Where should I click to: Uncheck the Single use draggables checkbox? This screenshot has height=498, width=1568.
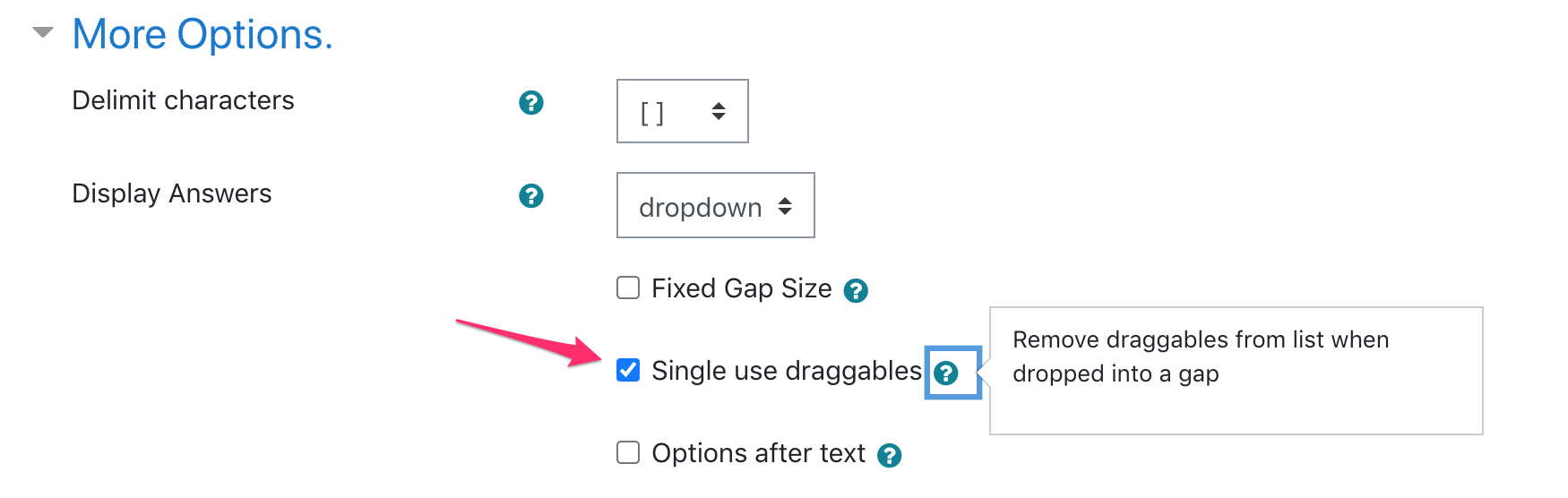(628, 370)
